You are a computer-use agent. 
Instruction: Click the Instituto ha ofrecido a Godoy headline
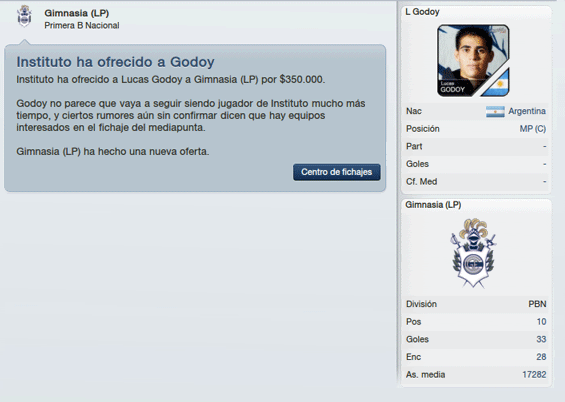pos(115,62)
